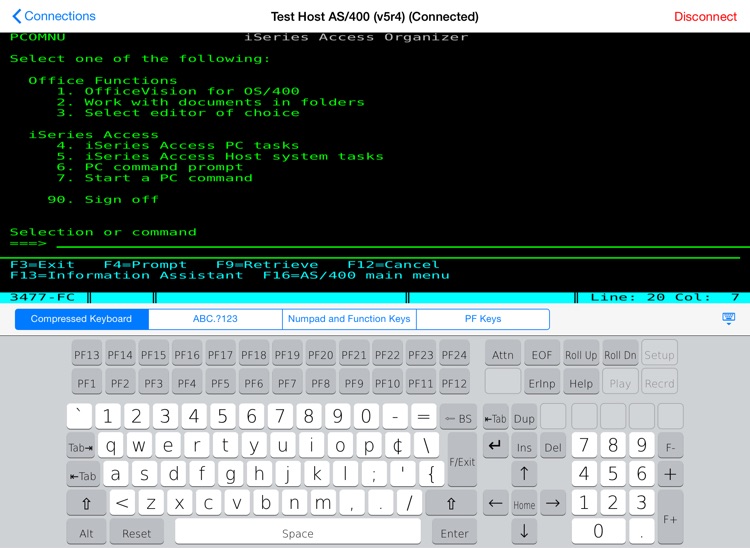The image size is (750, 548).
Task: Tap the cent sign key
Action: [x=397, y=446]
